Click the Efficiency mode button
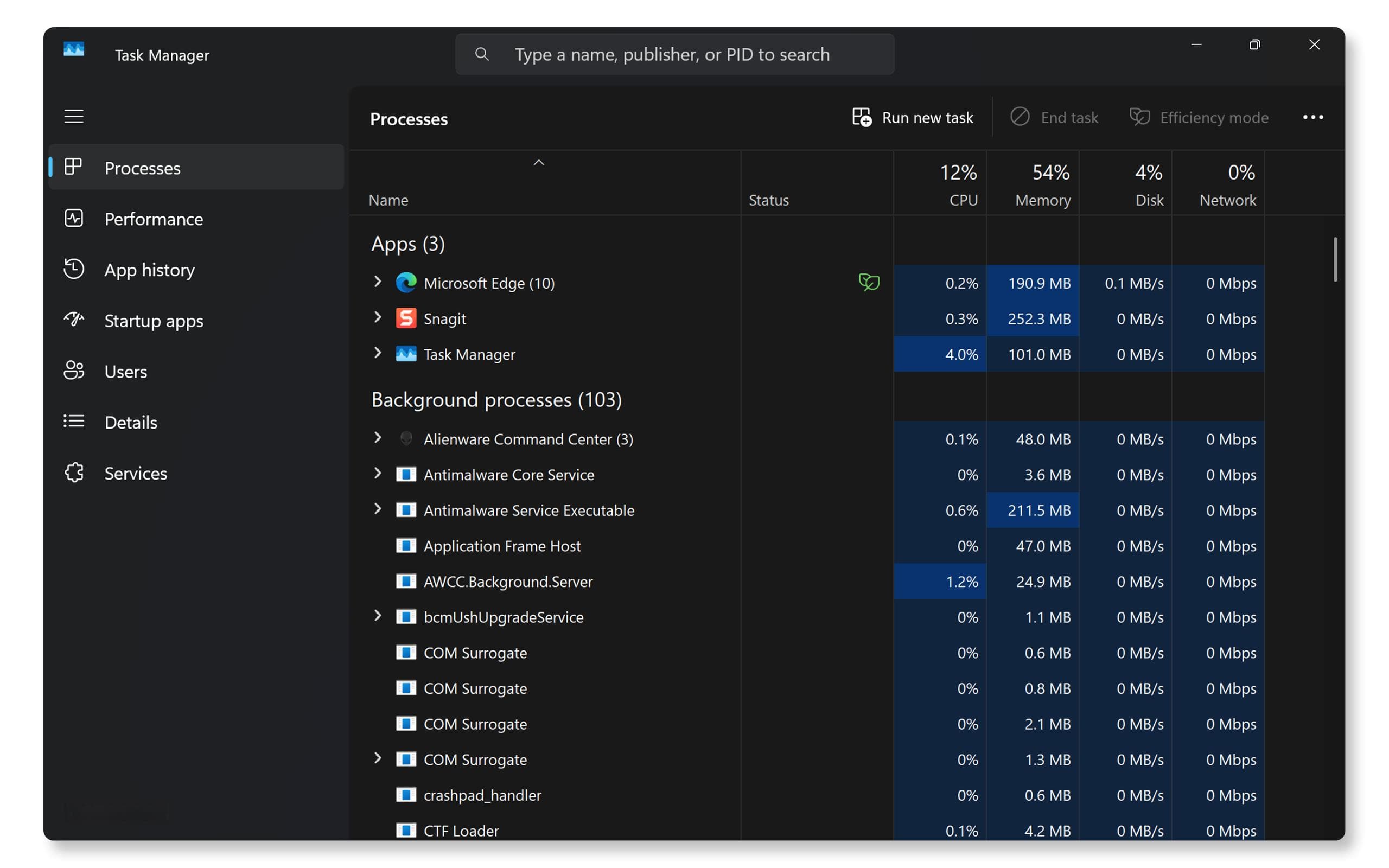 point(1199,117)
